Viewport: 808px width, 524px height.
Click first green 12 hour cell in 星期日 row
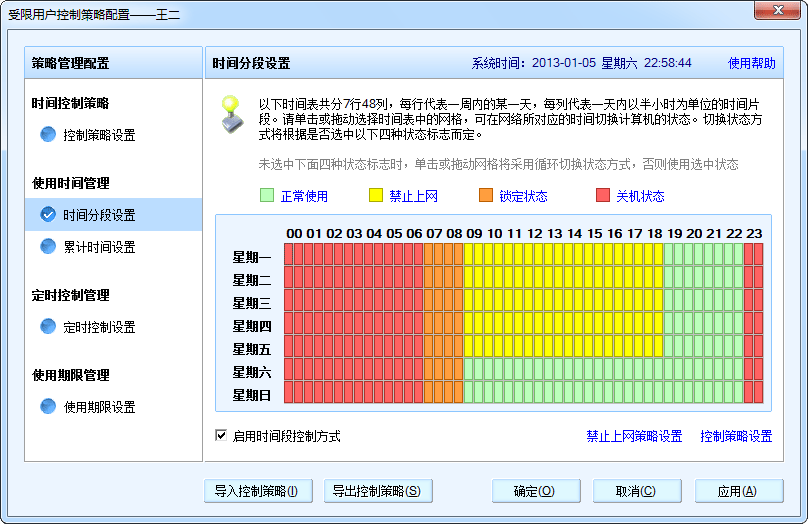[529, 392]
